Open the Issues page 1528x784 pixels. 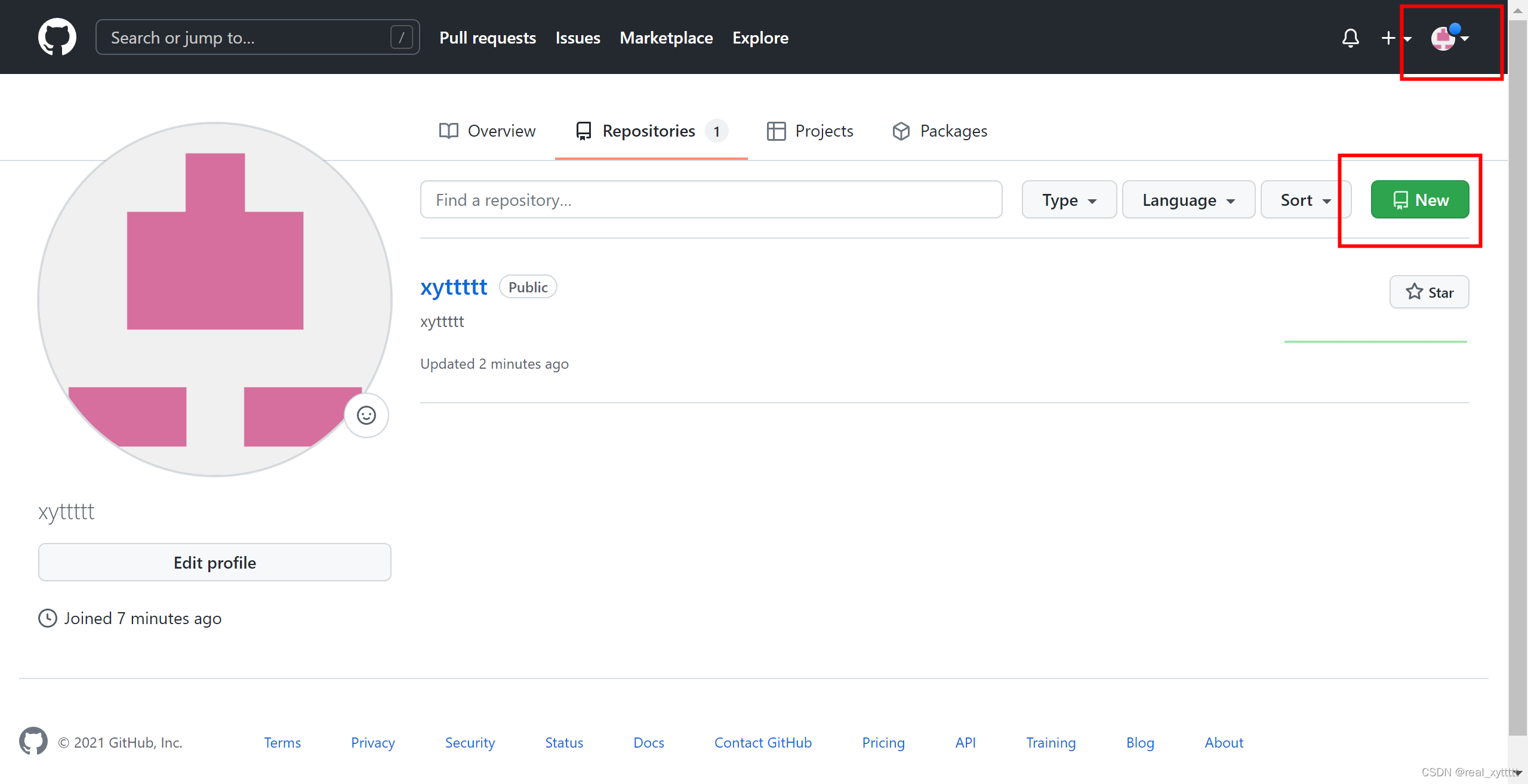coord(578,38)
